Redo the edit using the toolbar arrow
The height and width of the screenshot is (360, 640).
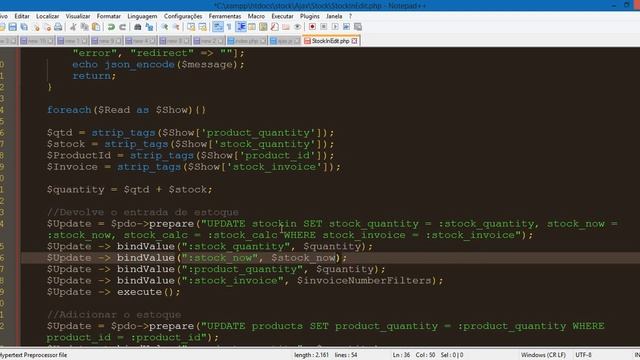(122, 27)
